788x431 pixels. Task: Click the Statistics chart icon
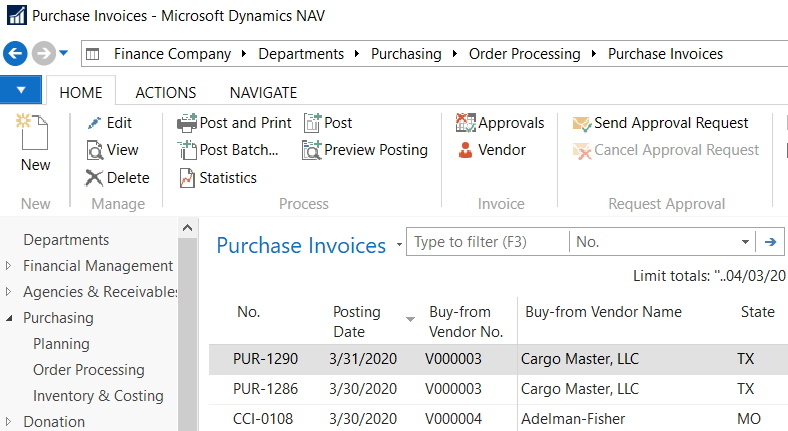(187, 178)
